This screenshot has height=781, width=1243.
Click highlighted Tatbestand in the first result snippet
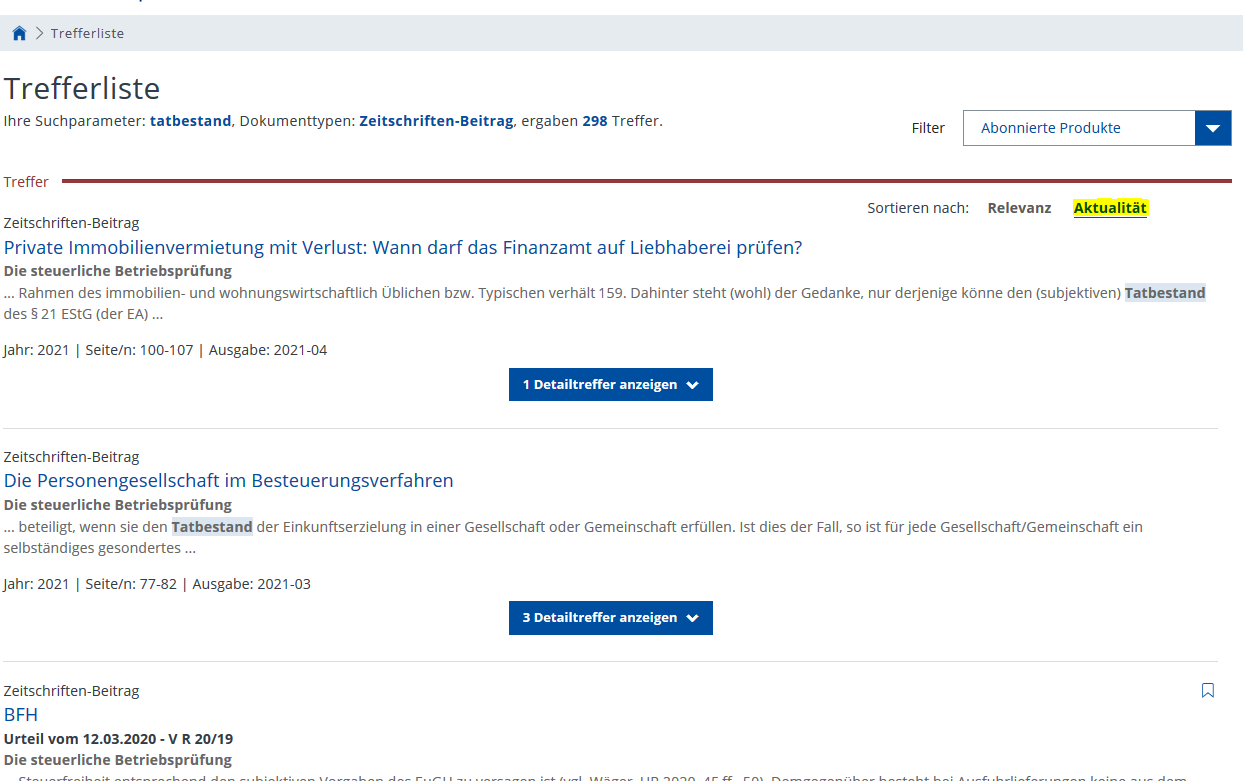point(1165,293)
